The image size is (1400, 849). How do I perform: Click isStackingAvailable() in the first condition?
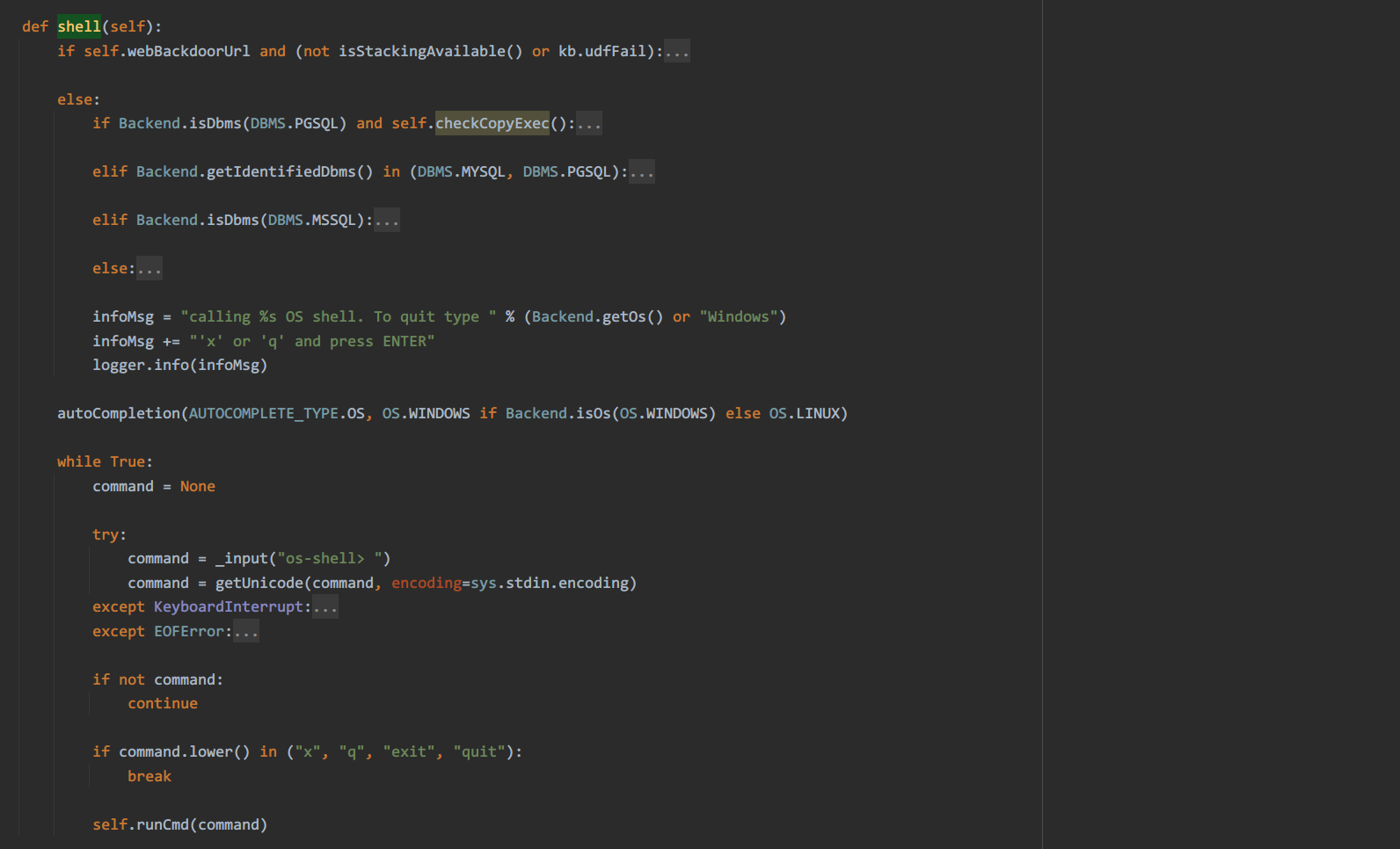point(431,51)
